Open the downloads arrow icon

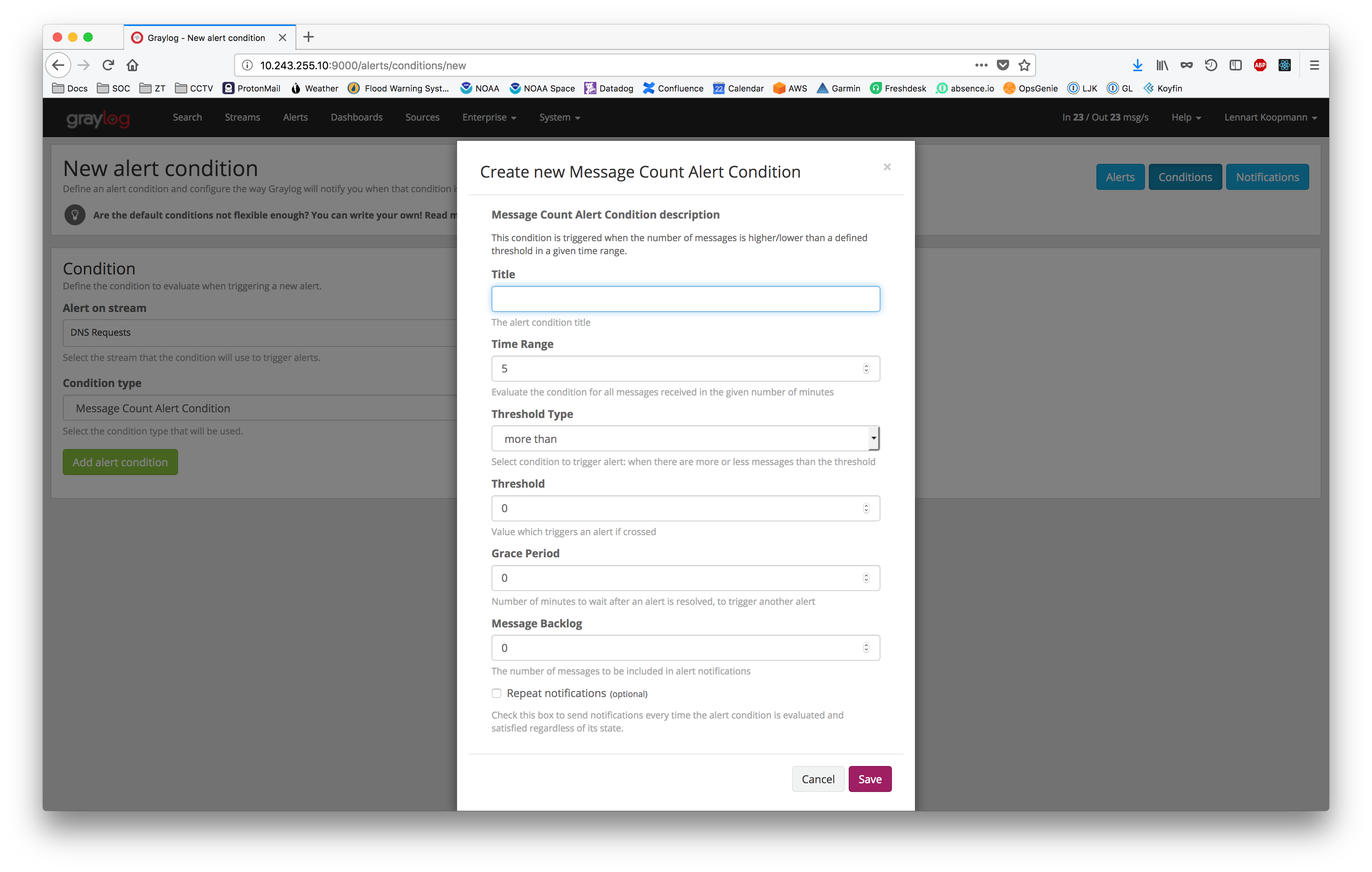click(1137, 65)
